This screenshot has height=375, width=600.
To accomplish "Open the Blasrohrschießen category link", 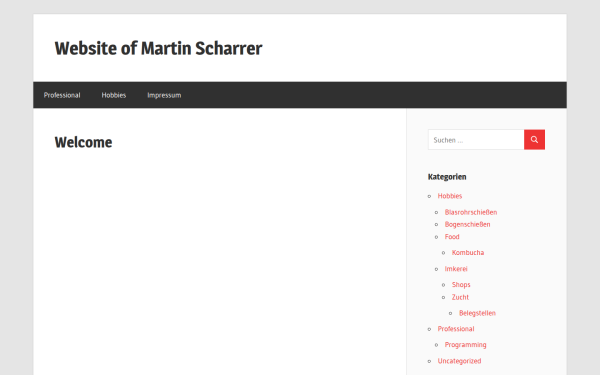I will point(471,212).
